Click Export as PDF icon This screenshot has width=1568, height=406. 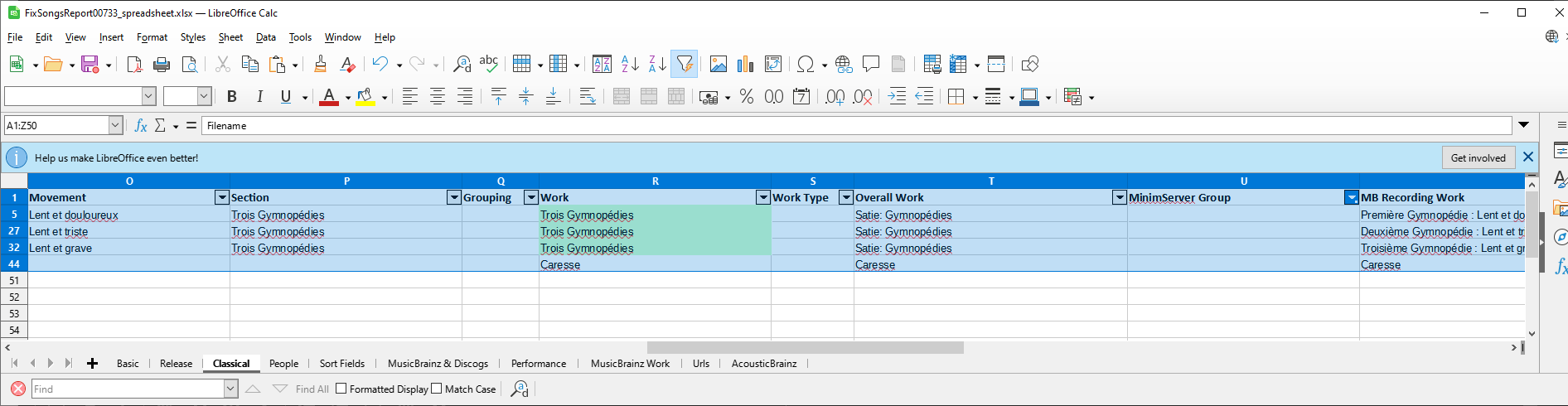[x=134, y=64]
